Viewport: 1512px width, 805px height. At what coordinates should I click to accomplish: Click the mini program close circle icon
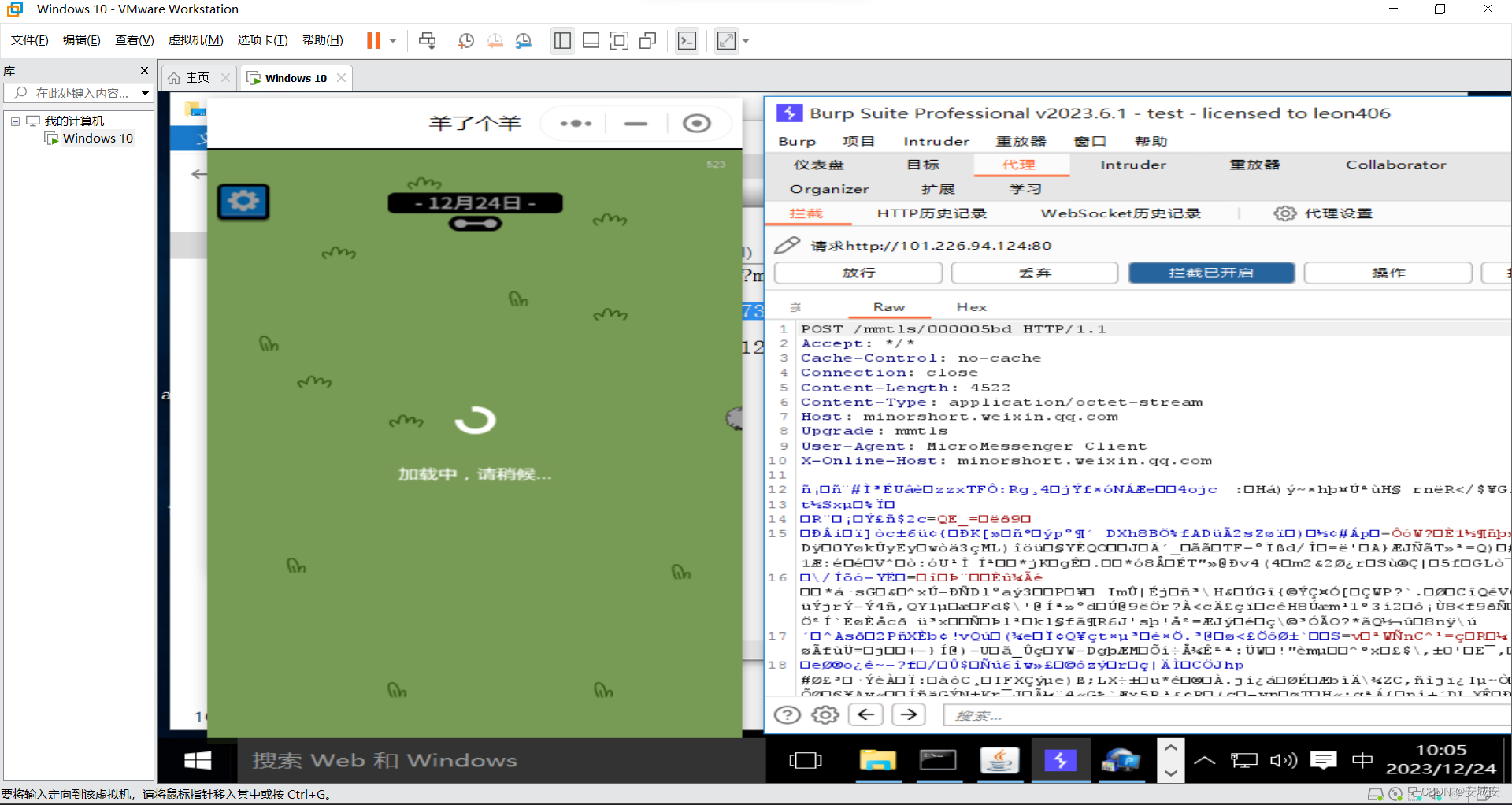tap(697, 124)
